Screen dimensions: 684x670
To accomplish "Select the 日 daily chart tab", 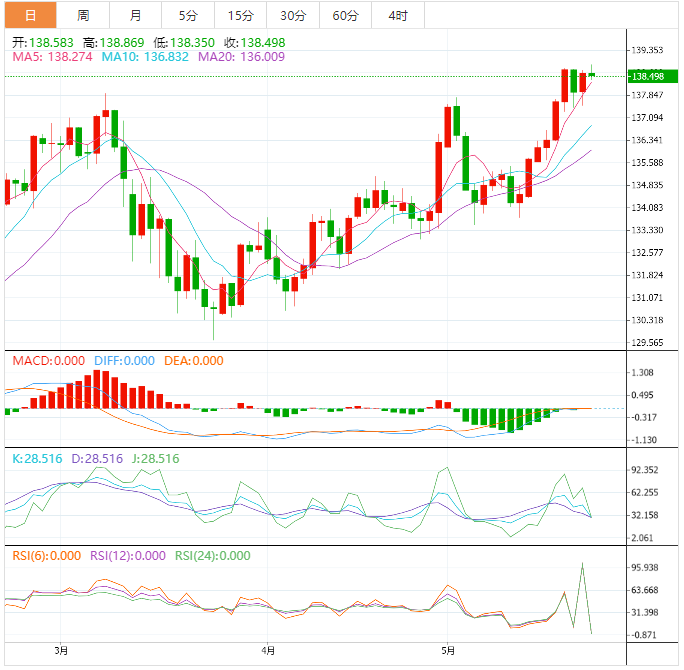I will [x=30, y=15].
